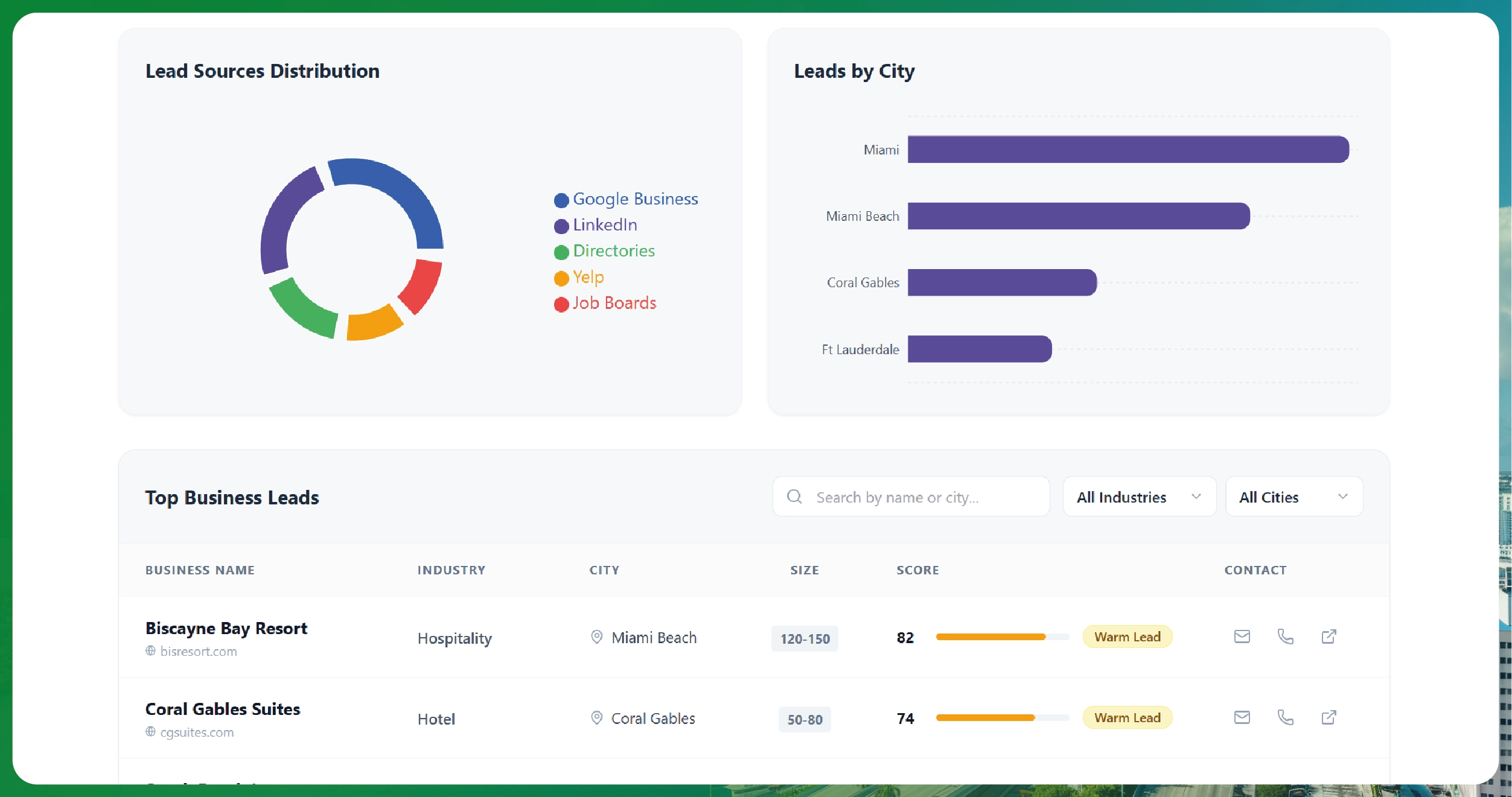Sort by Score column header
The image size is (1512, 797).
[917, 570]
